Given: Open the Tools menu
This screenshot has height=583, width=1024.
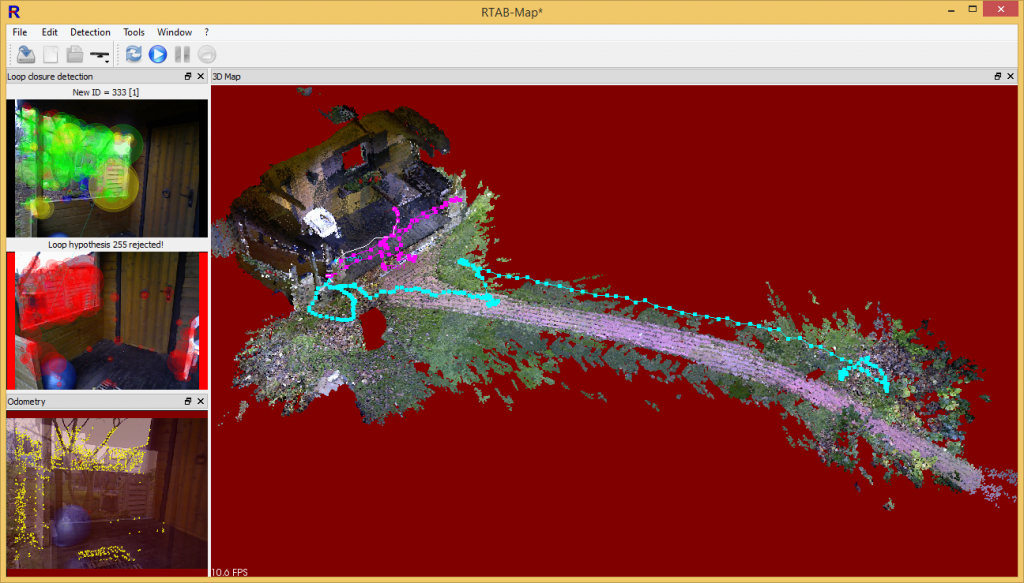Looking at the screenshot, I should click(134, 32).
